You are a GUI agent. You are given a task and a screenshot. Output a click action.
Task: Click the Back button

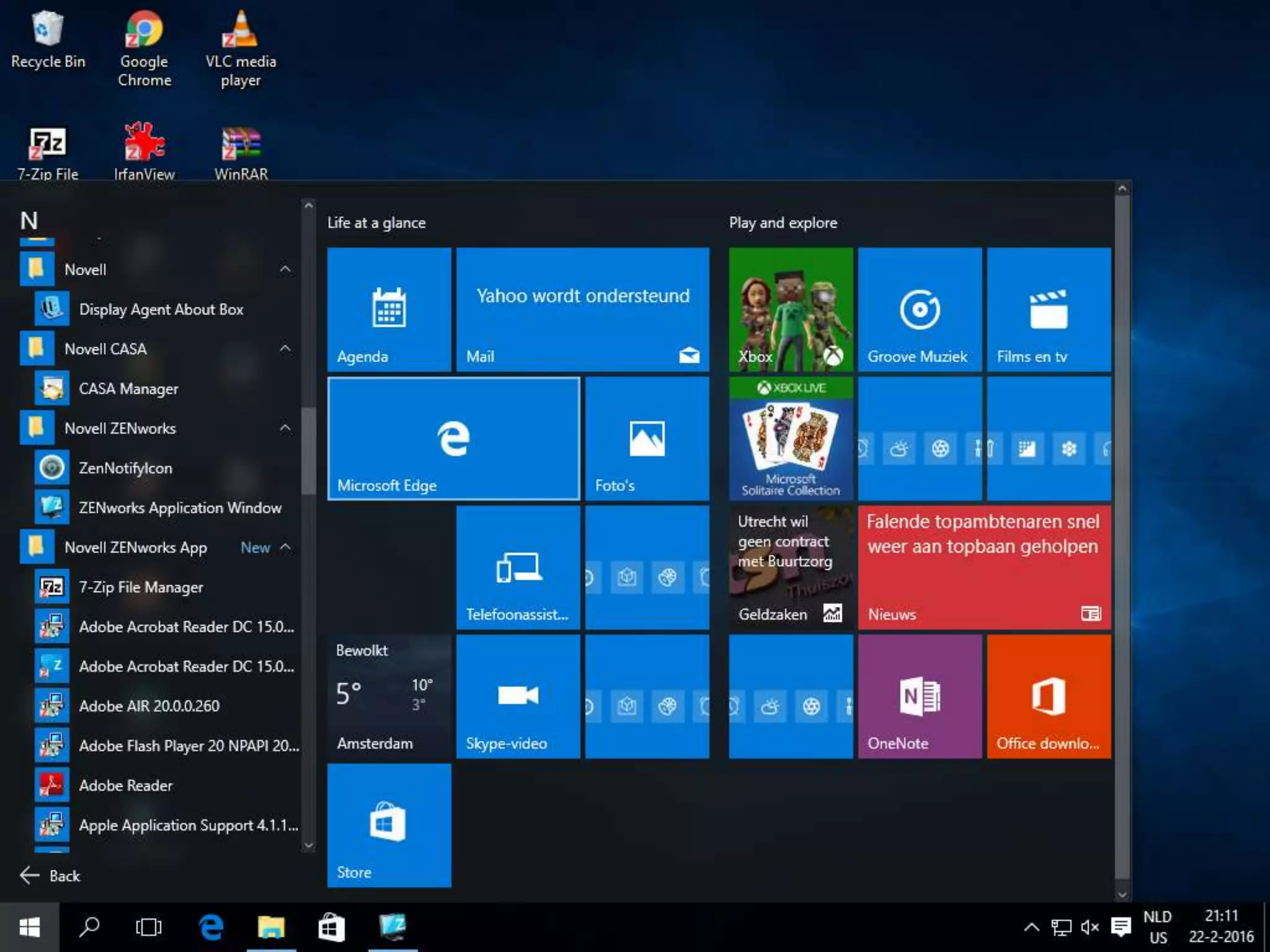[x=51, y=875]
